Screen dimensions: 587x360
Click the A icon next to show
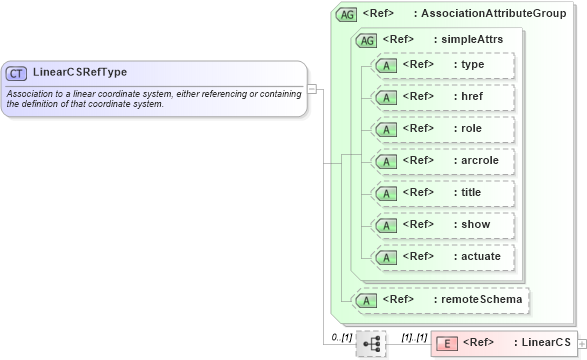click(386, 226)
